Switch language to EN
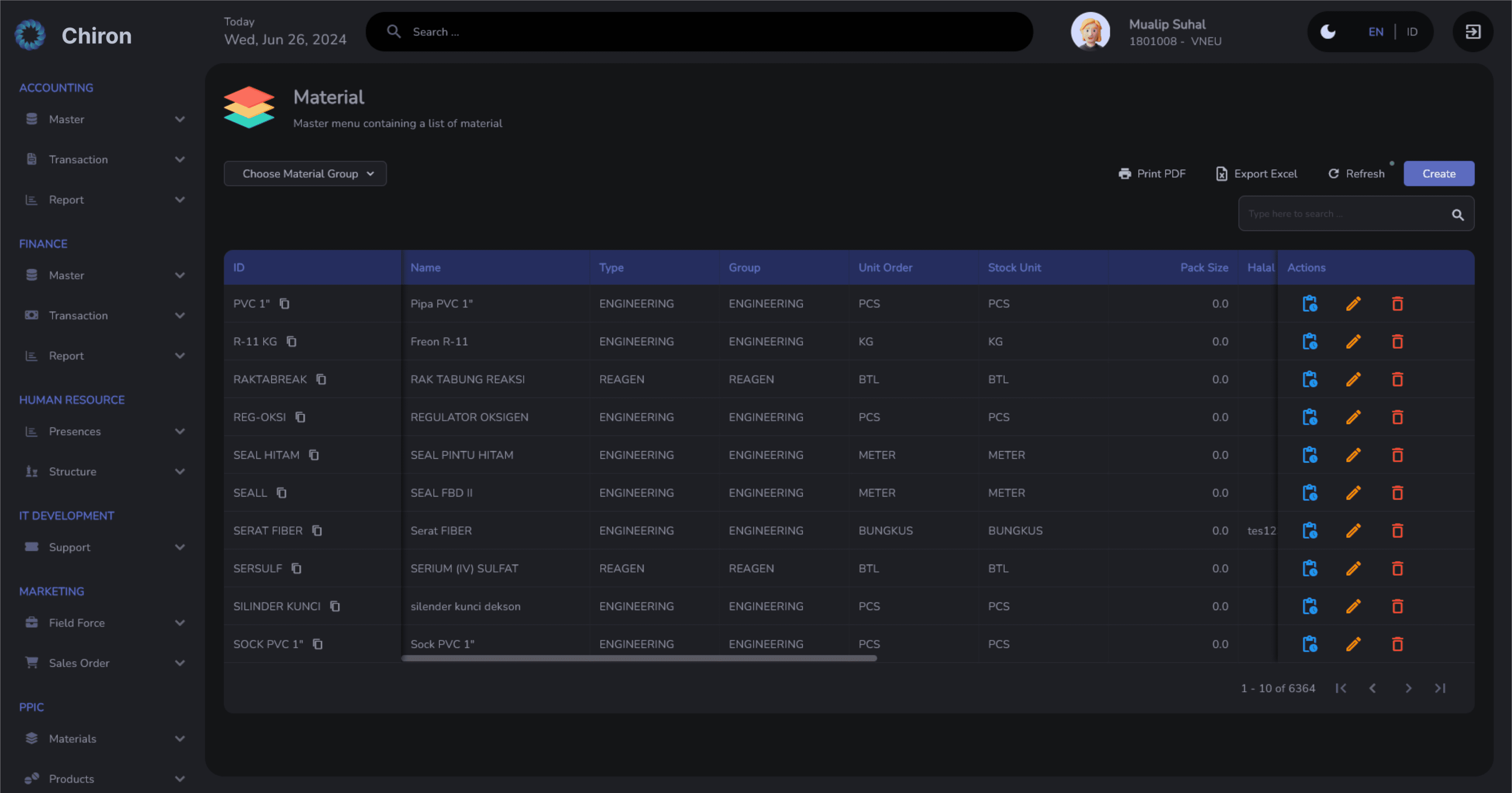The height and width of the screenshot is (793, 1512). (1376, 32)
